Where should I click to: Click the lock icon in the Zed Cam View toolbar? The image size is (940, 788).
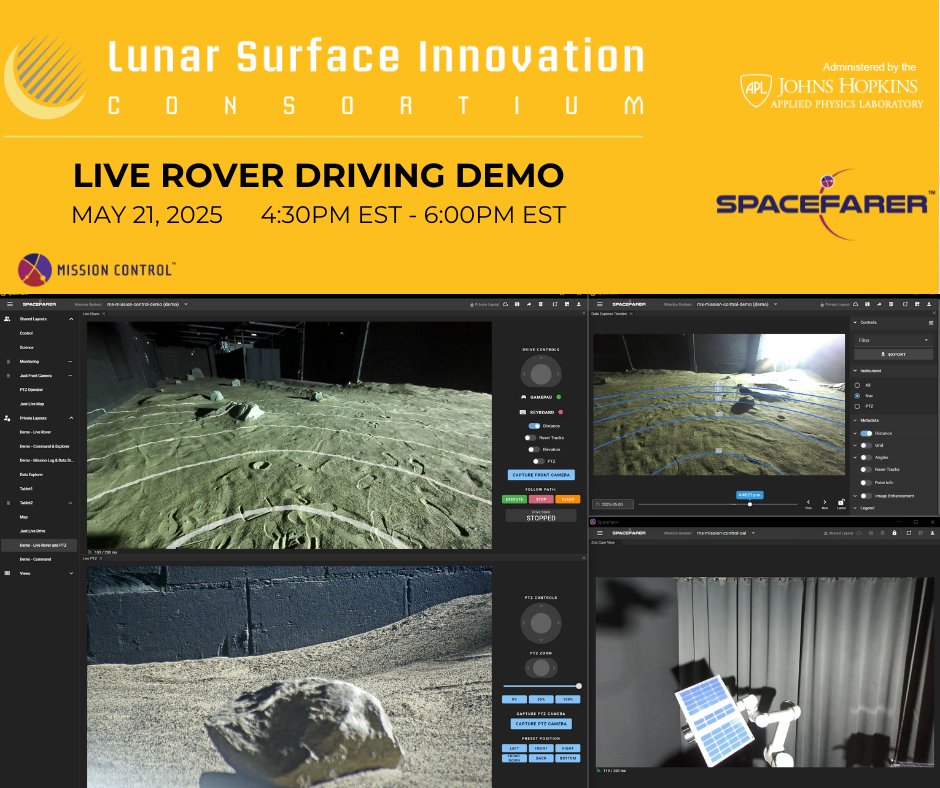point(894,533)
